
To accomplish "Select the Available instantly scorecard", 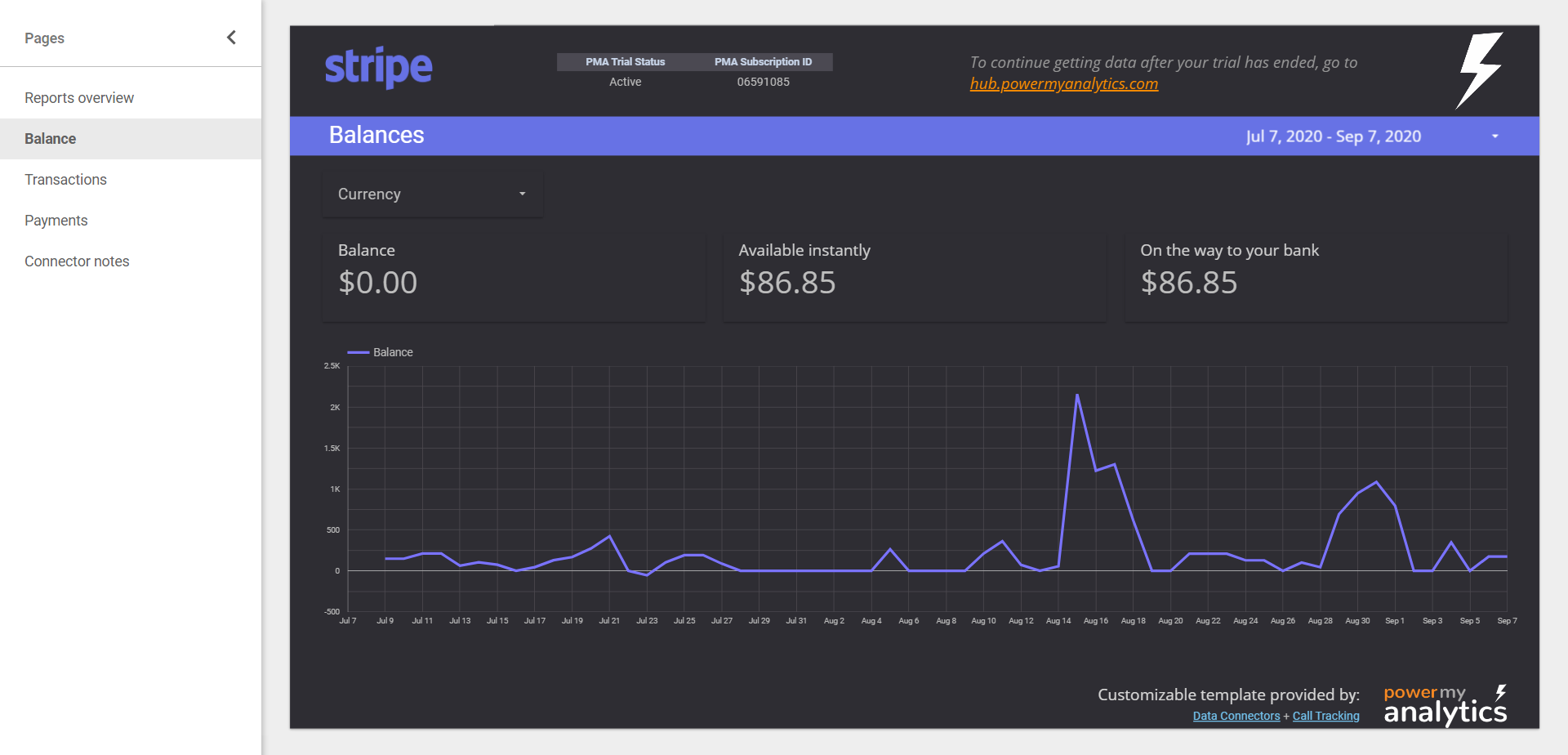I will point(914,276).
